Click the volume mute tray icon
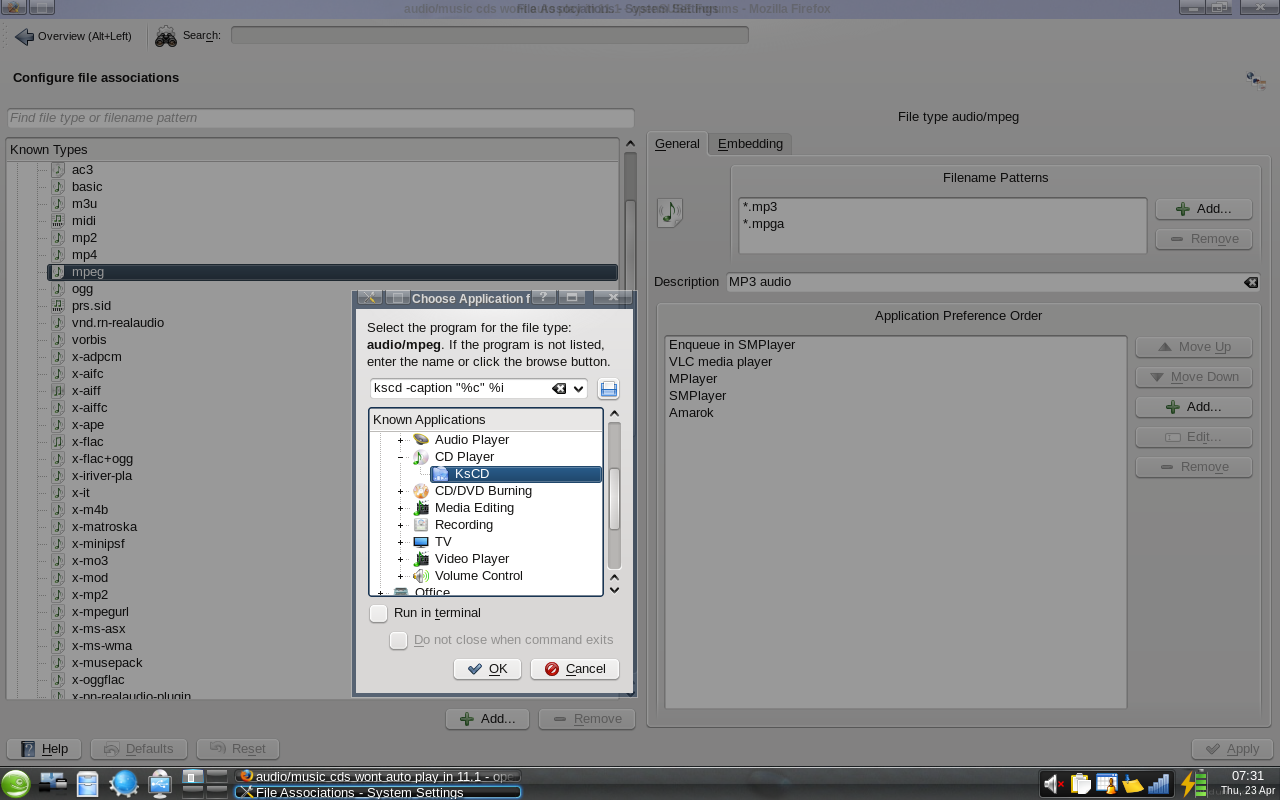Viewport: 1280px width, 800px height. click(1054, 784)
